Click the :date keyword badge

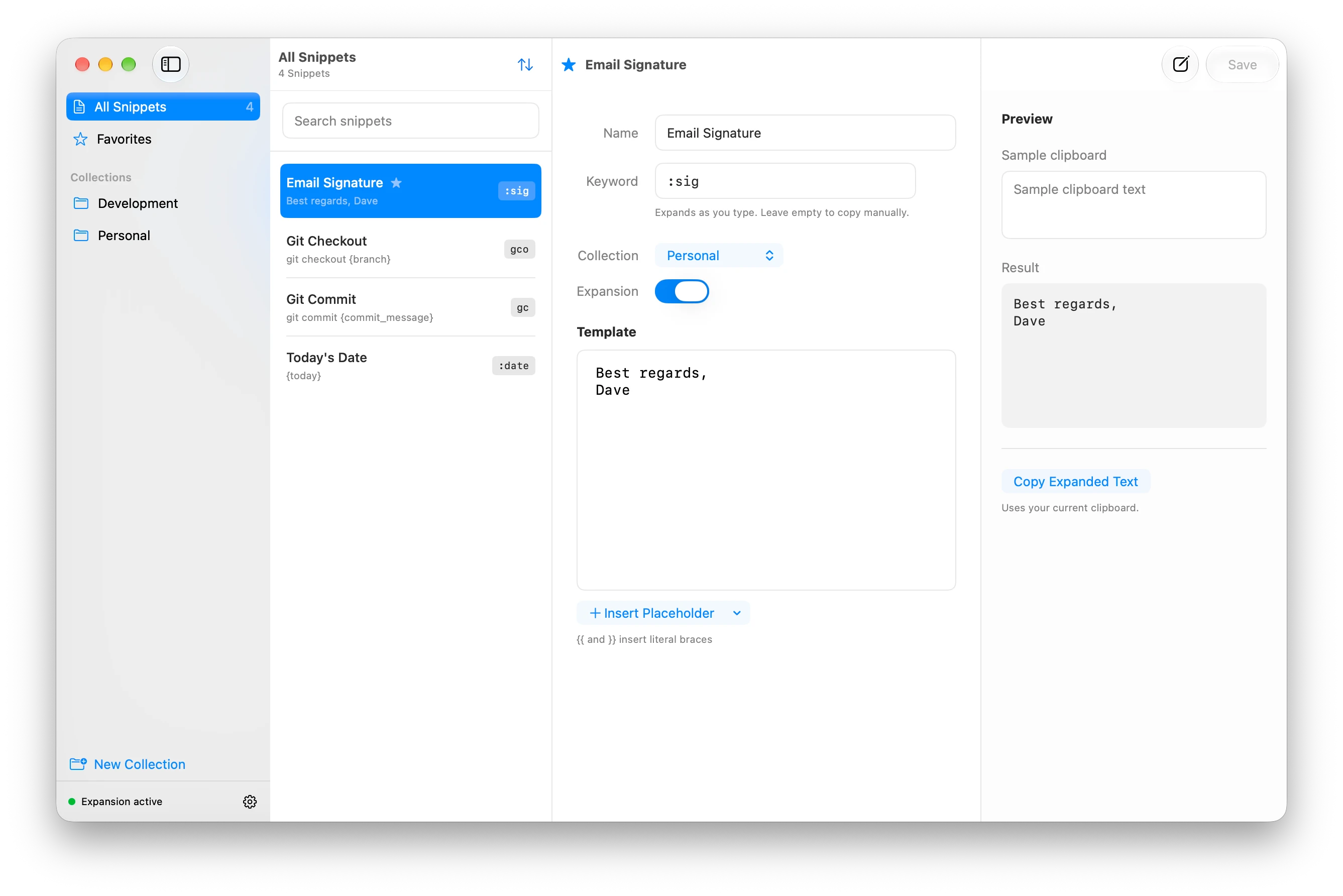pos(513,365)
